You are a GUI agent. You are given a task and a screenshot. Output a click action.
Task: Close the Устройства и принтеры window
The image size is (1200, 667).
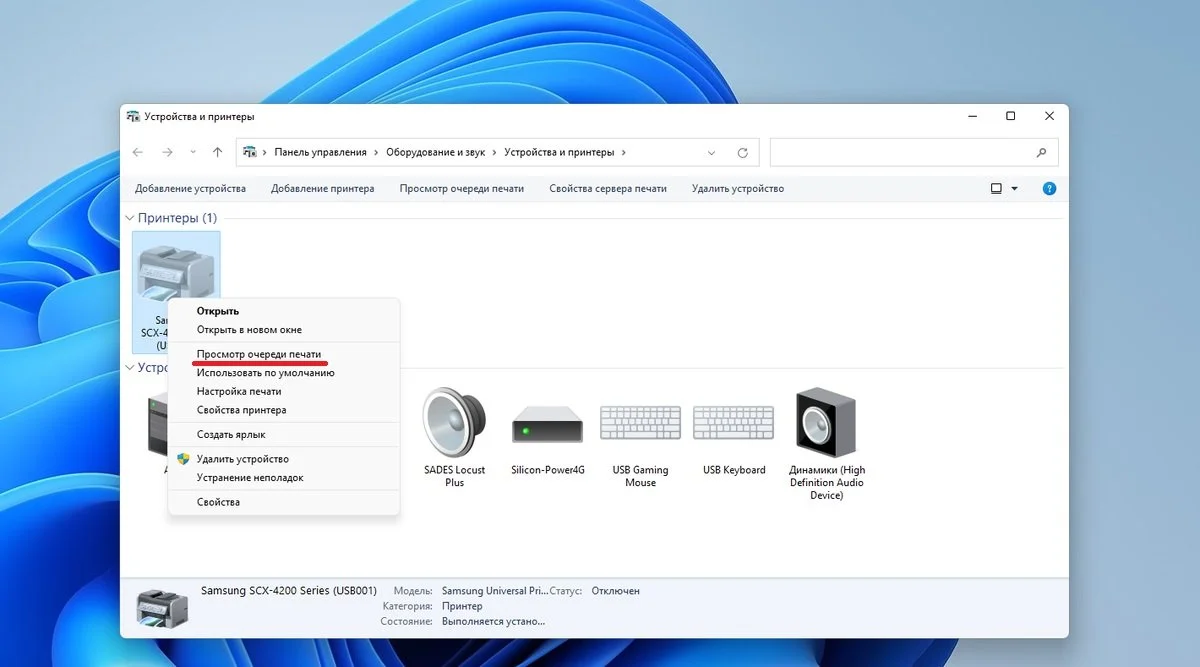click(x=1049, y=116)
